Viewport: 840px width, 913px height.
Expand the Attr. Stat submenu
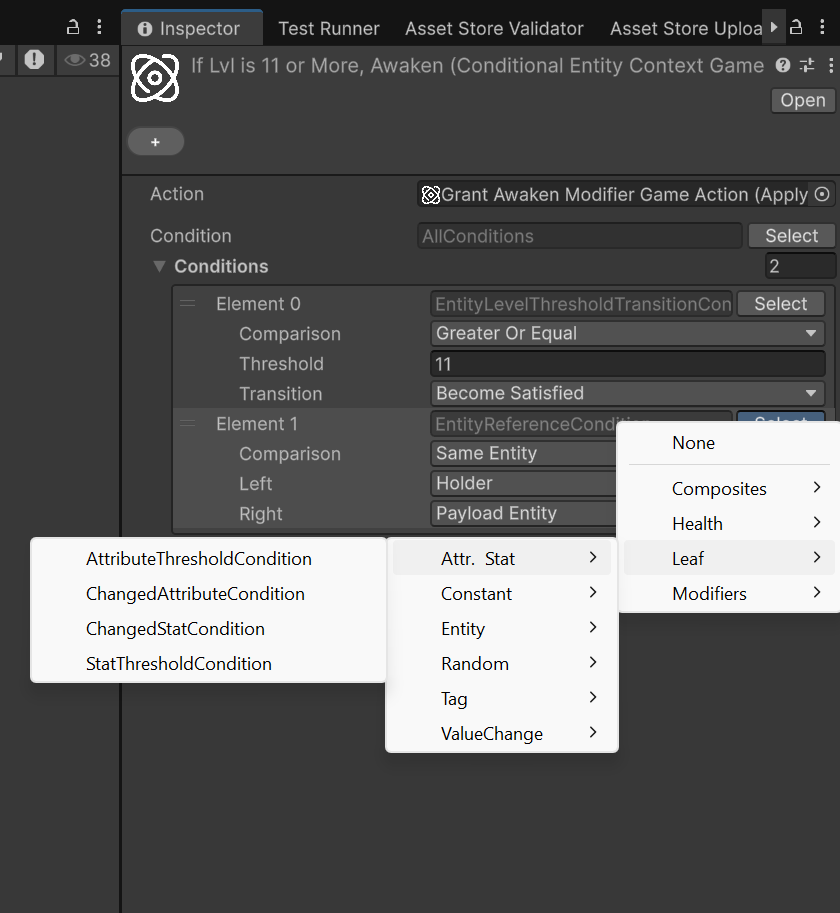[501, 558]
